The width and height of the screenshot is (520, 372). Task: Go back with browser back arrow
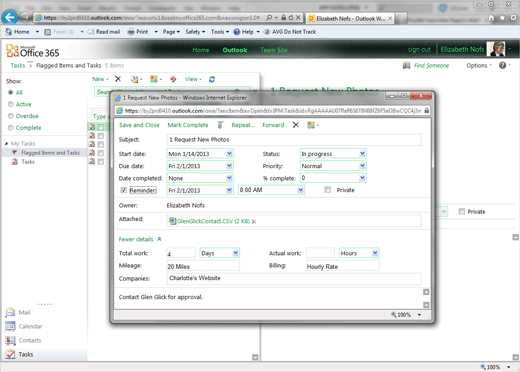tap(10, 17)
